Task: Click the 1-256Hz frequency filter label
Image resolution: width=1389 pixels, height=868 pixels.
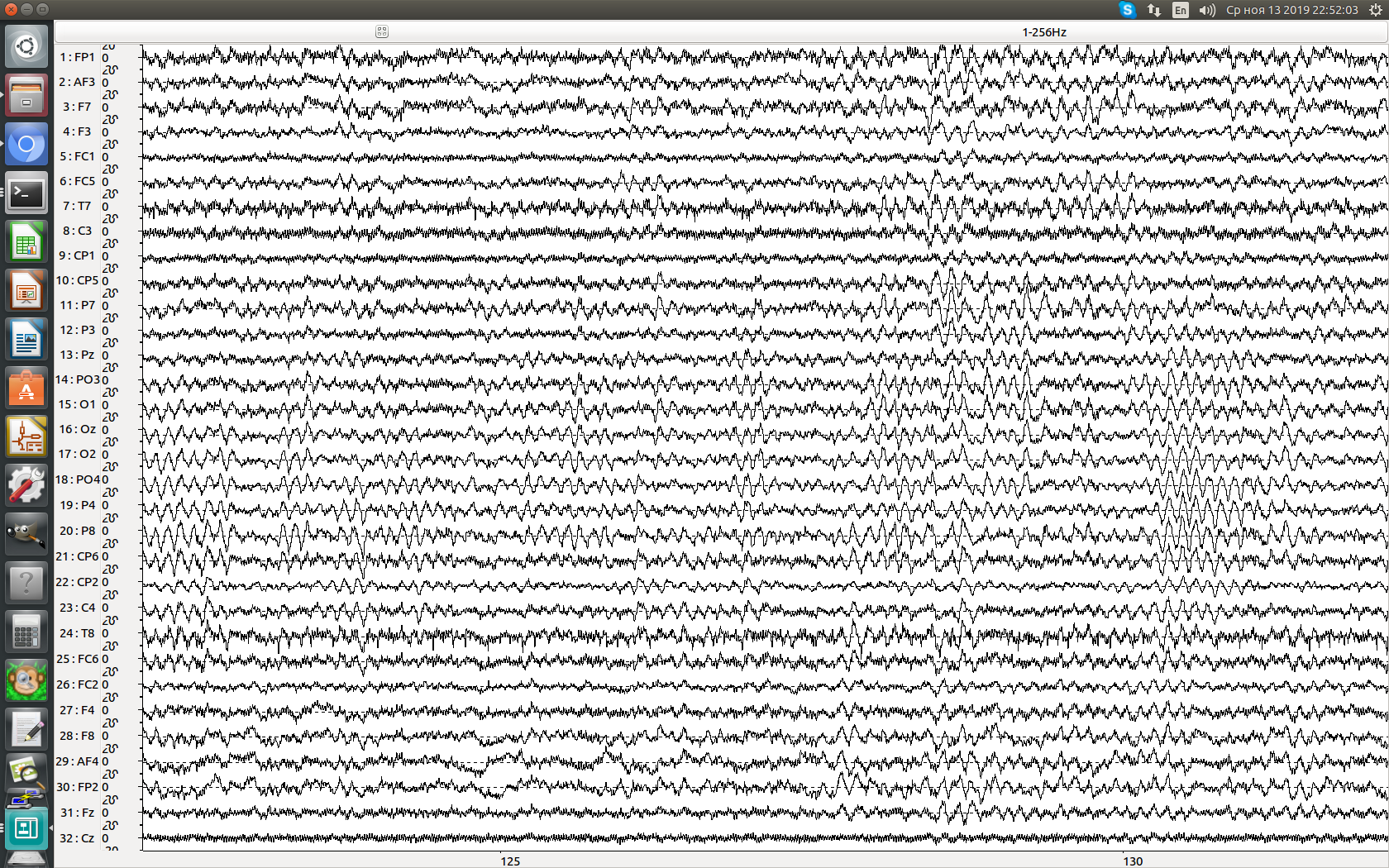Action: (x=1044, y=31)
